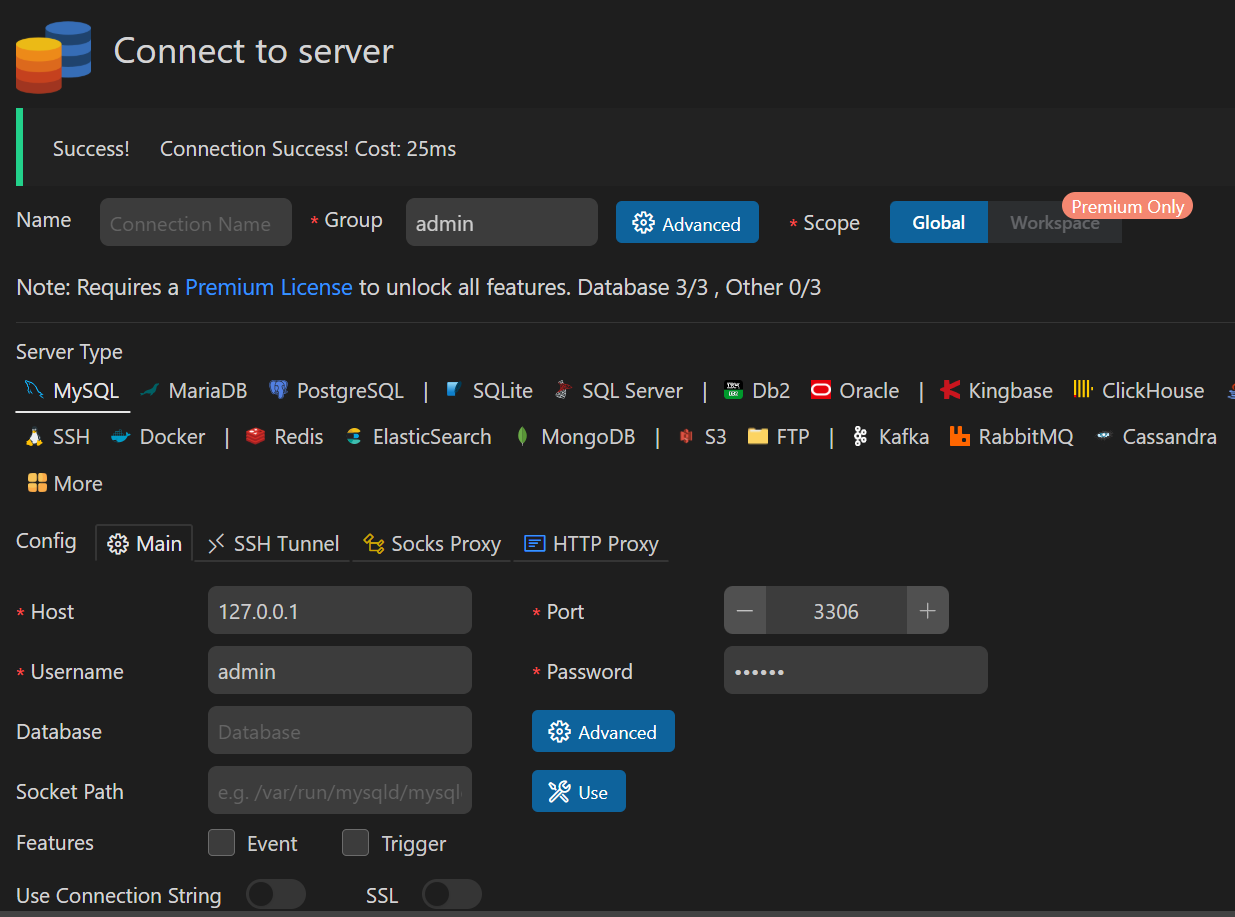Image resolution: width=1235 pixels, height=917 pixels.
Task: Choose Db2 server type
Action: tap(757, 391)
